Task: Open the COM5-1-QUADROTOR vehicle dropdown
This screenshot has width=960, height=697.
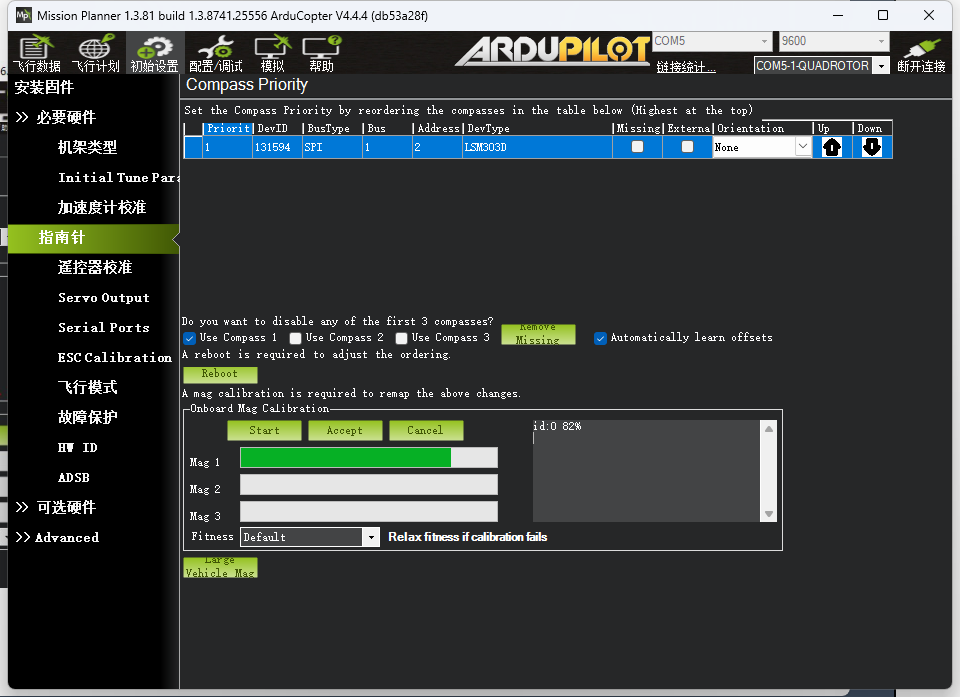Action: (x=882, y=66)
